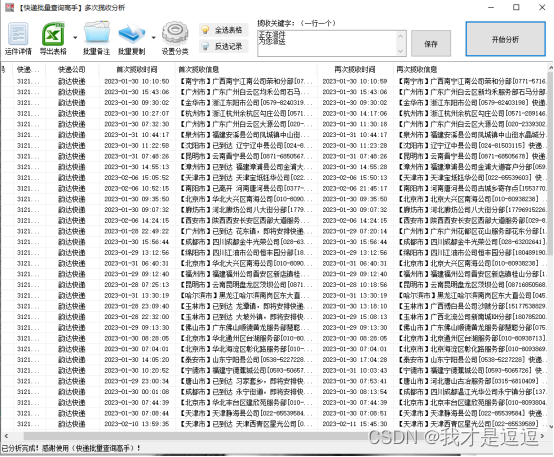Select first-pickup info cell starting 【沈阳市】
The width and height of the screenshot is (554, 457).
[246, 146]
